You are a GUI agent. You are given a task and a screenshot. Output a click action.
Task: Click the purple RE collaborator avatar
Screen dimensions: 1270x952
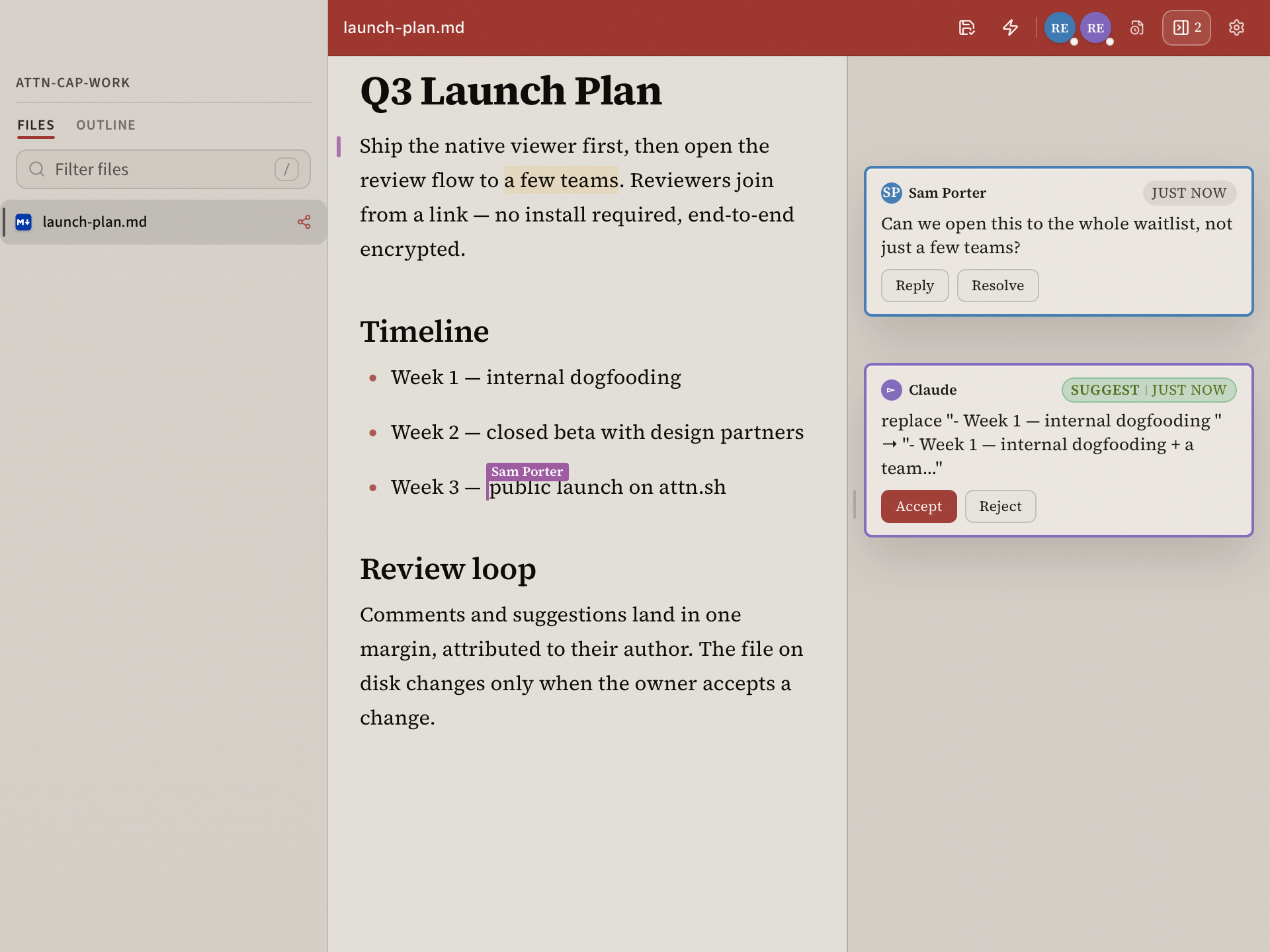[1095, 28]
